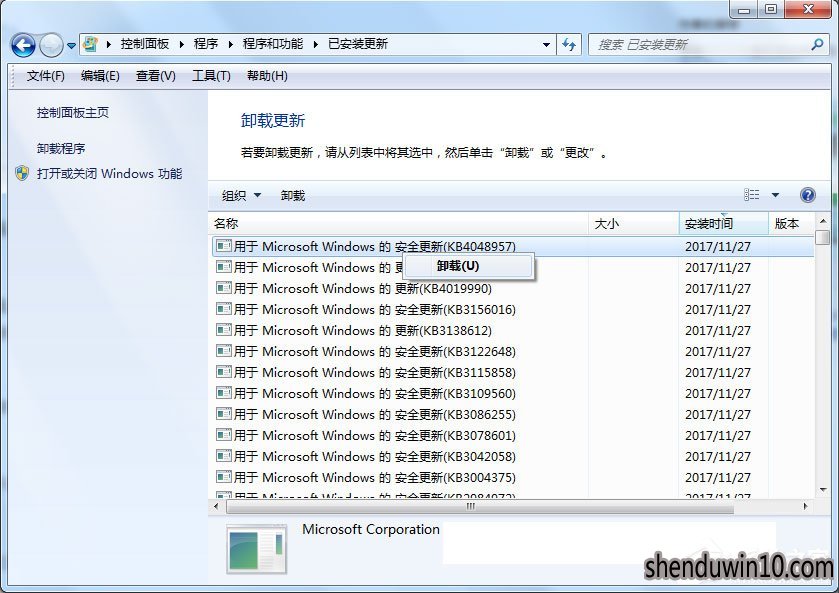Expand the arrow after 程序和功能 breadcrumb
The height and width of the screenshot is (593, 839).
coord(316,44)
